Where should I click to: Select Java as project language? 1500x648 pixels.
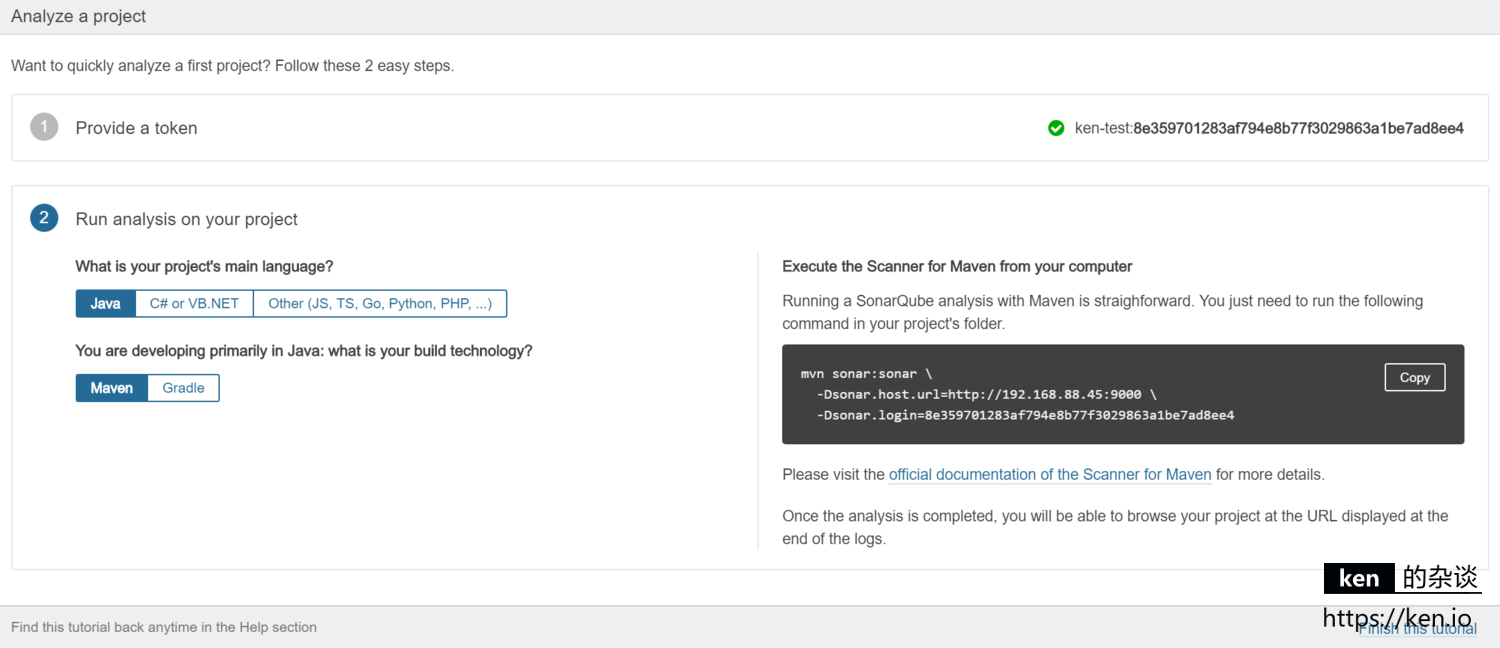106,303
